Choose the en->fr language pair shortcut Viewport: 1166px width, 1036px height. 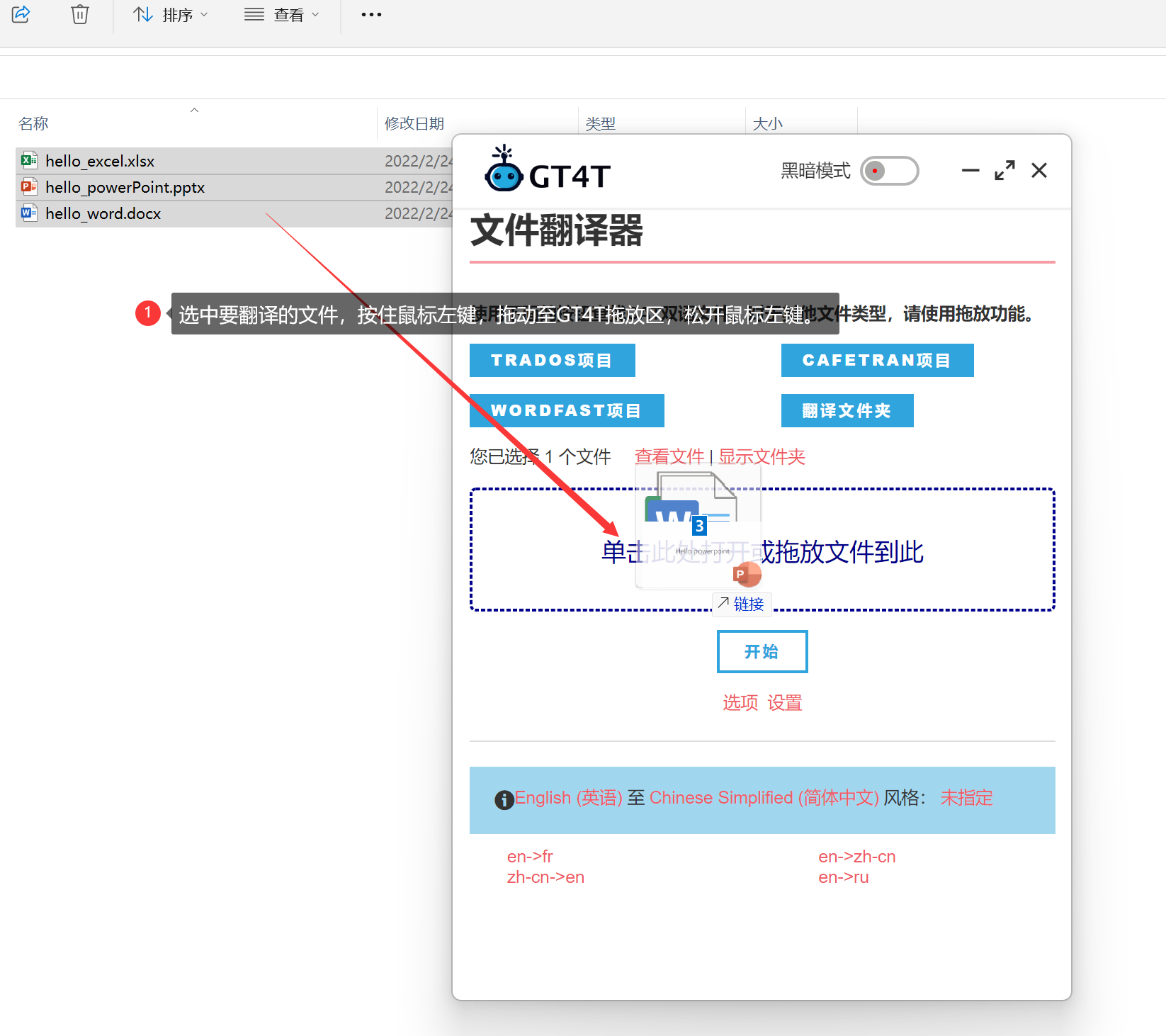point(529,857)
